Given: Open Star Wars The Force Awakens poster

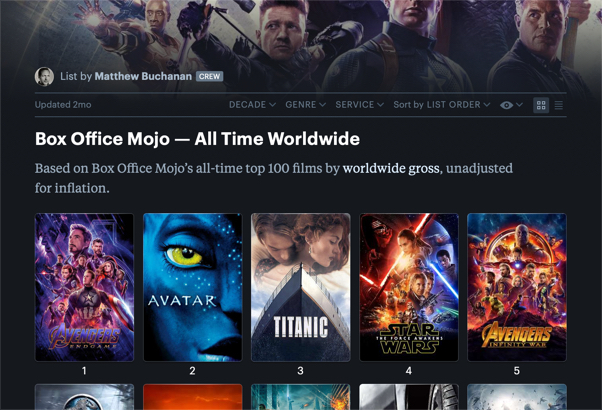Looking at the screenshot, I should point(409,287).
